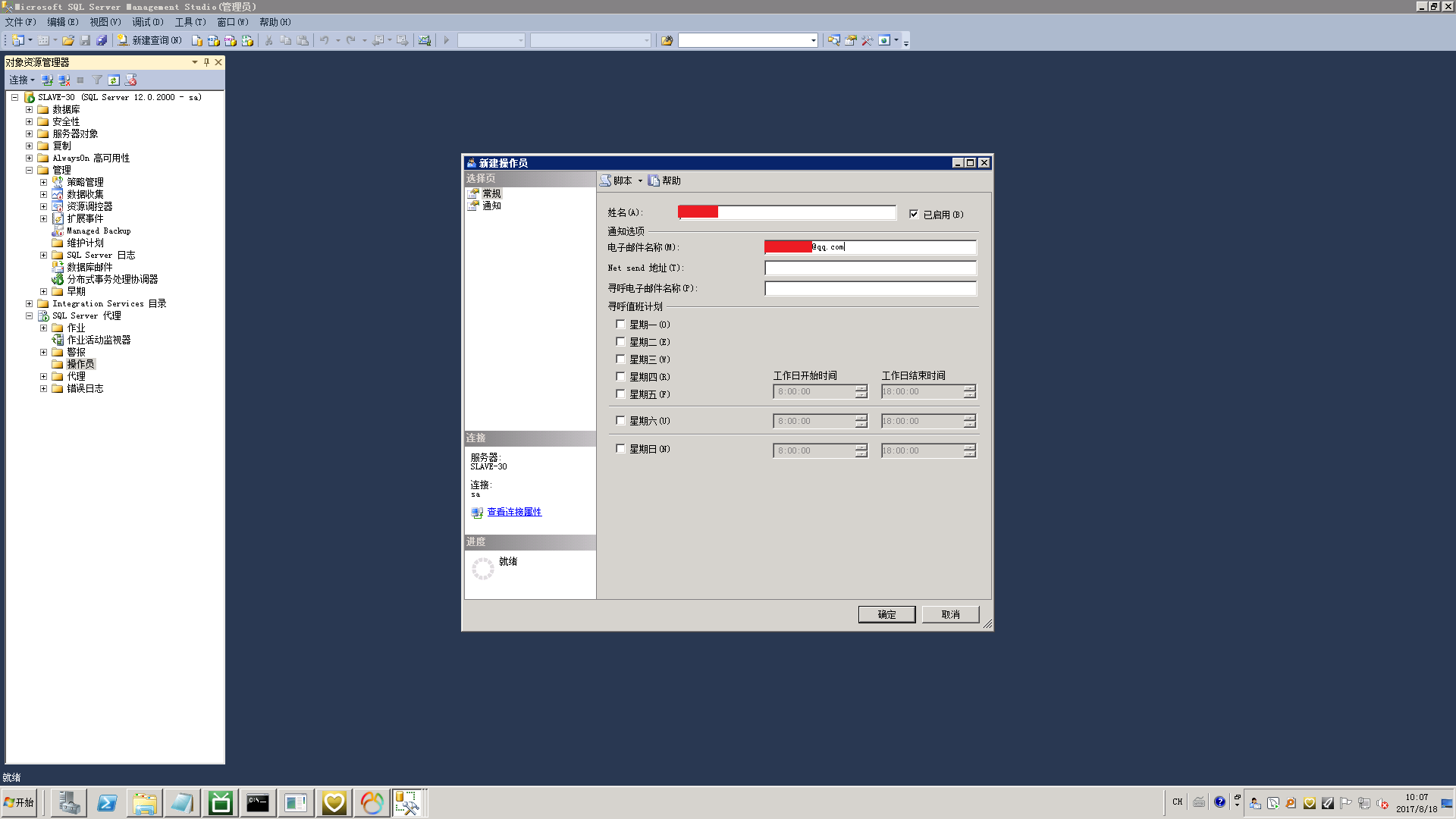Viewport: 1456px width, 819px height.
Task: Expand the 代理 proxies tree node
Action: 44,376
